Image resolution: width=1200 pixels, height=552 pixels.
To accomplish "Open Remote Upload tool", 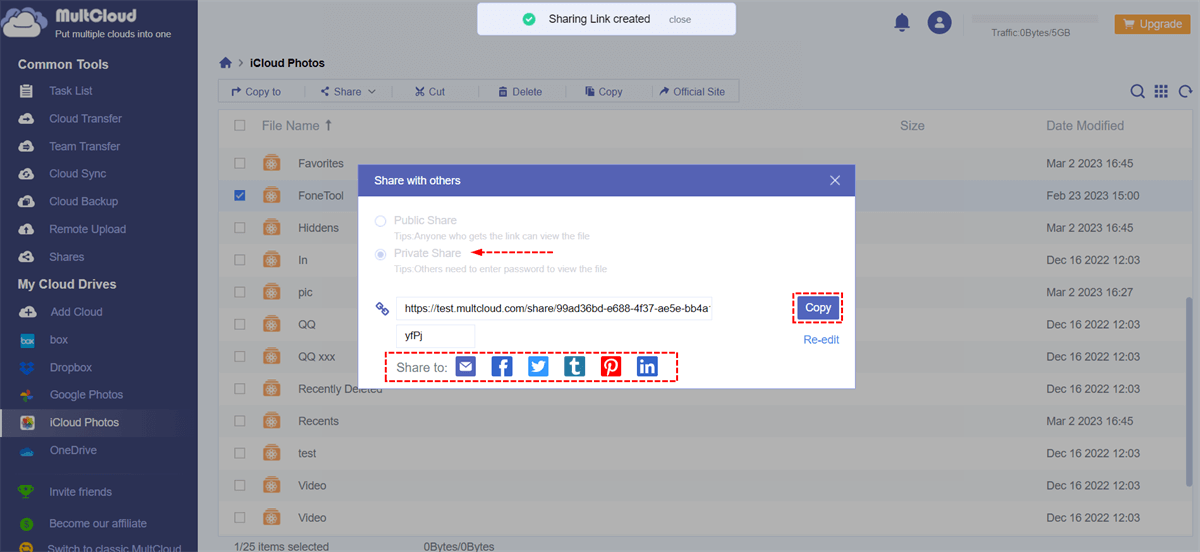I will pyautogui.click(x=87, y=229).
